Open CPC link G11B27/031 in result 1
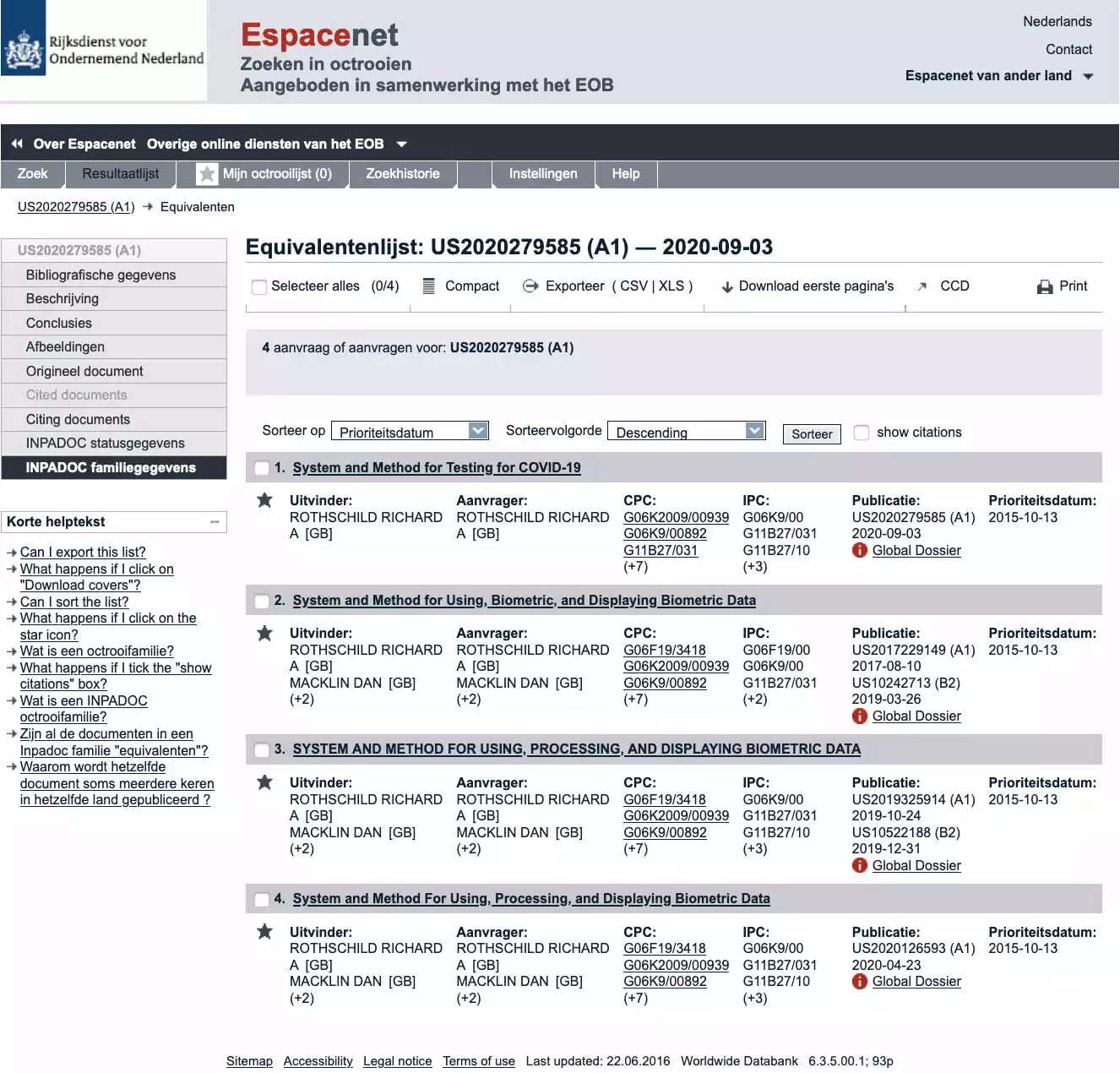The image size is (1120, 1073). point(661,551)
